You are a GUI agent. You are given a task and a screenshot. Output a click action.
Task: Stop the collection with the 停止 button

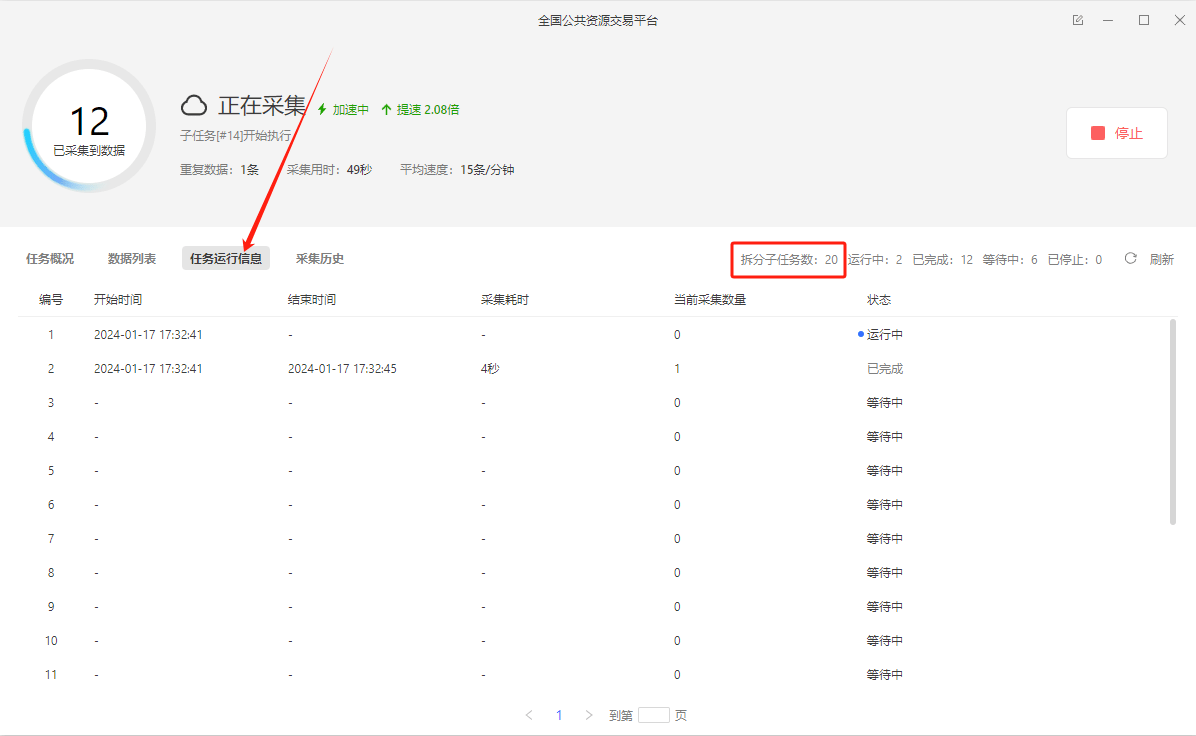pos(1117,133)
